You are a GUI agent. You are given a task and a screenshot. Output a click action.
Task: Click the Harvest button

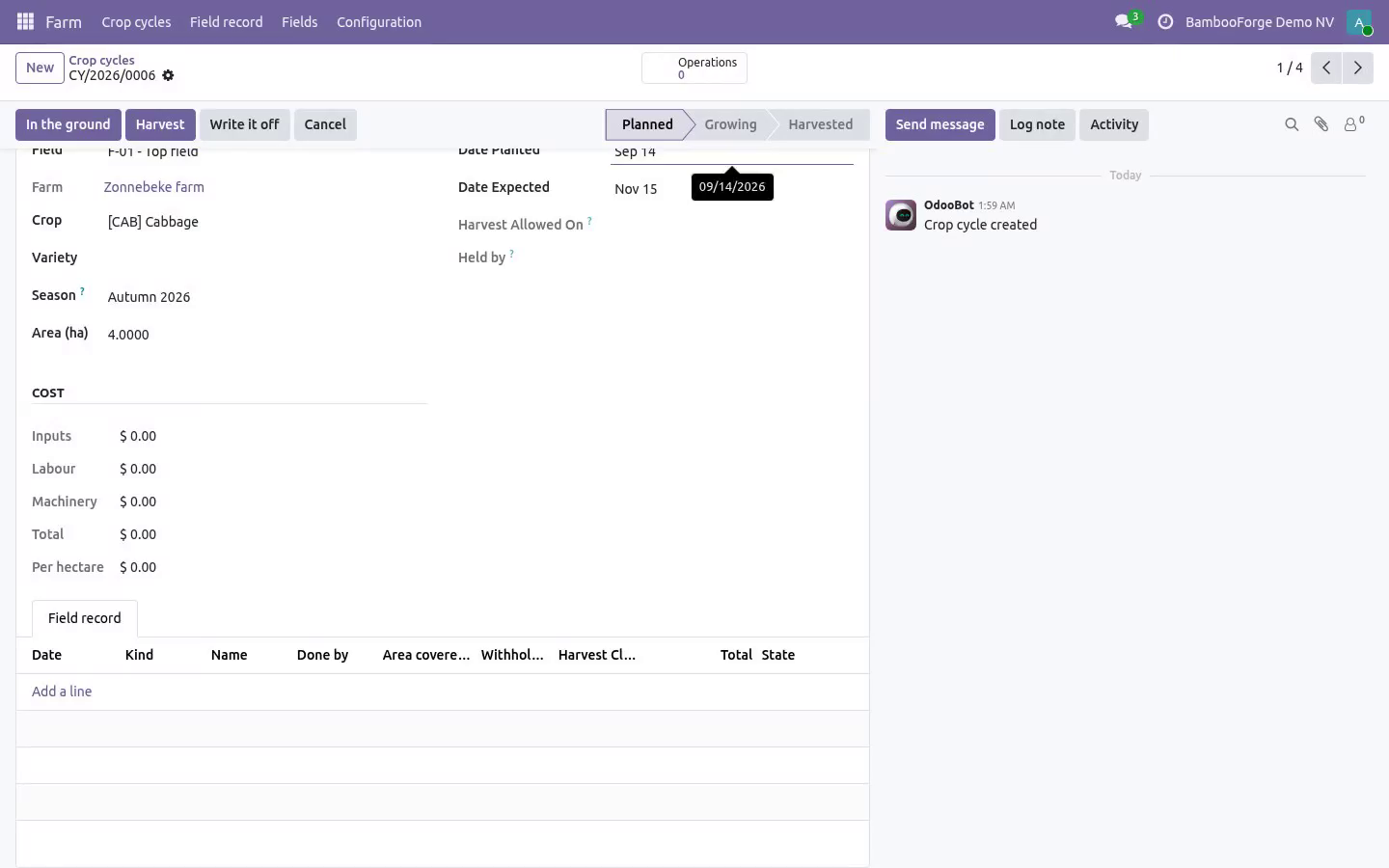tap(160, 124)
